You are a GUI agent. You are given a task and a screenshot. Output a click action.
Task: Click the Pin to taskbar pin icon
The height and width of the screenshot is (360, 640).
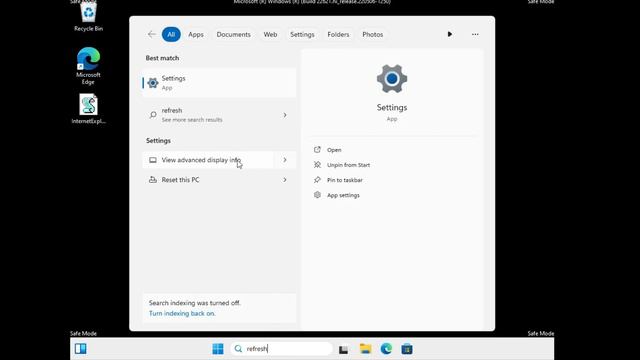(317, 180)
